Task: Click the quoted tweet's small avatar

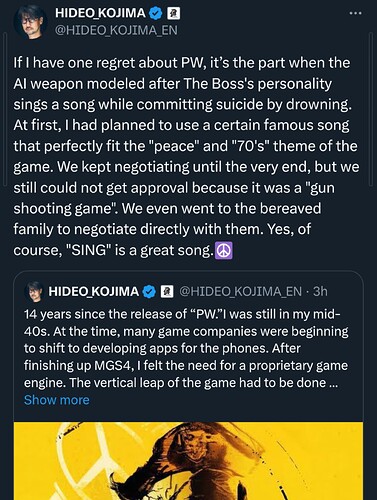Action: (34, 291)
